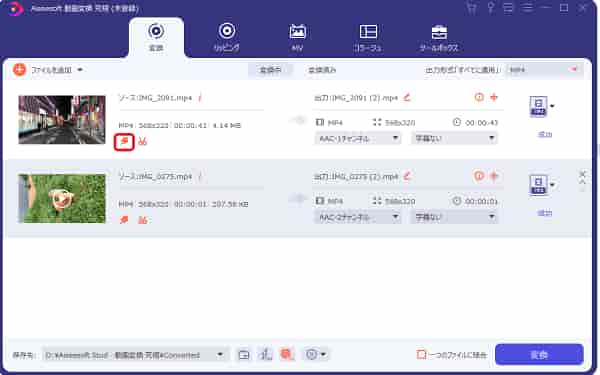Play the dog video thumbnail IMG_0275
The width and height of the screenshot is (600, 375).
point(62,198)
